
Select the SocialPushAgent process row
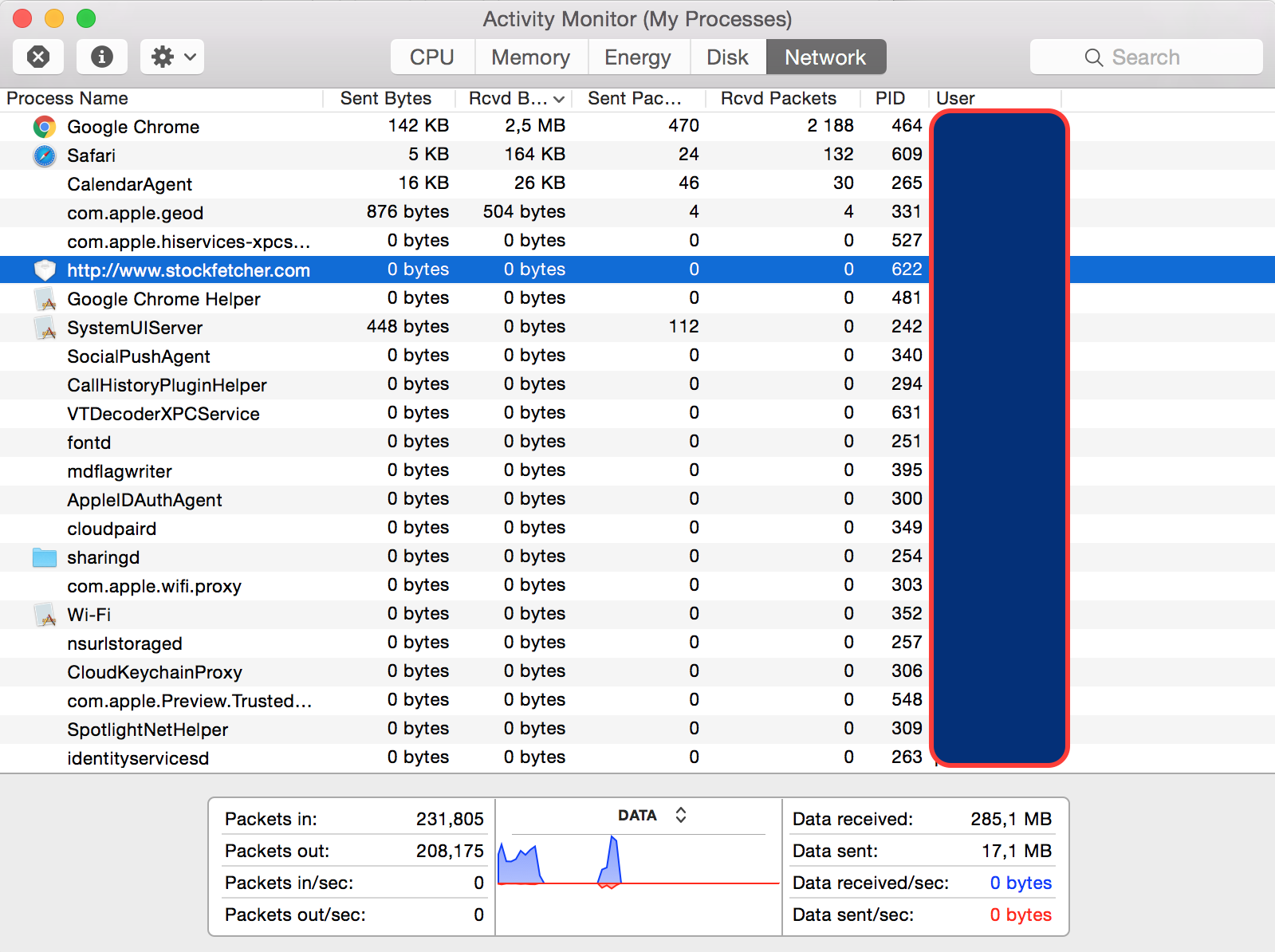tap(637, 356)
